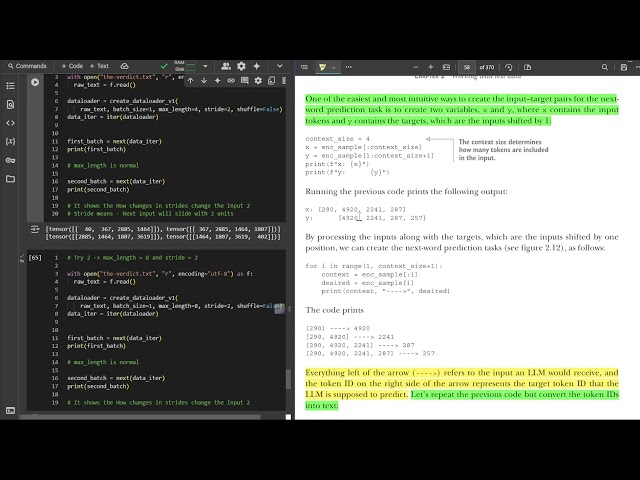Run the first code cell
The image size is (640, 480).
35,82
